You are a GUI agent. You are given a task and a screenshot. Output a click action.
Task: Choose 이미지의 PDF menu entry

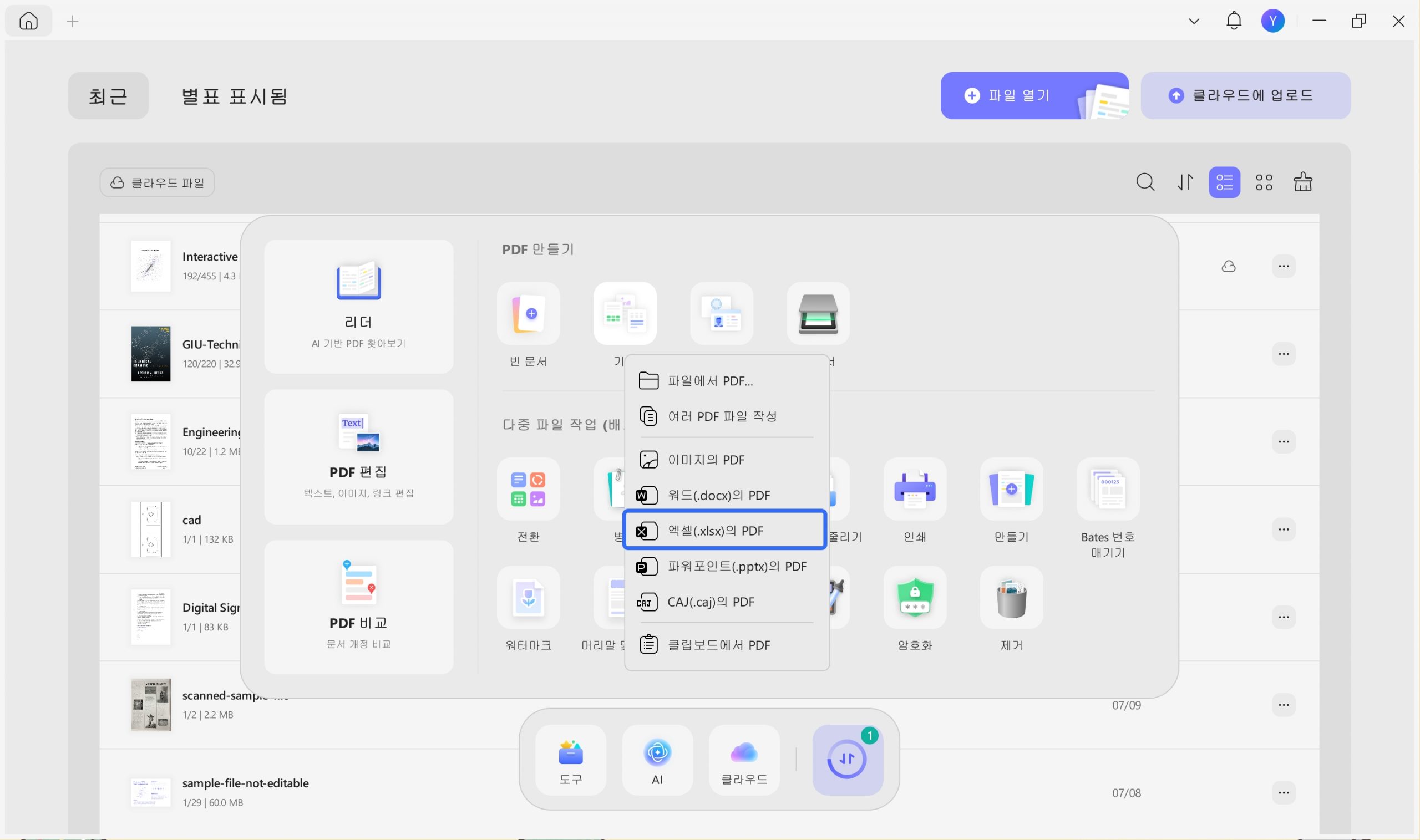pyautogui.click(x=727, y=460)
